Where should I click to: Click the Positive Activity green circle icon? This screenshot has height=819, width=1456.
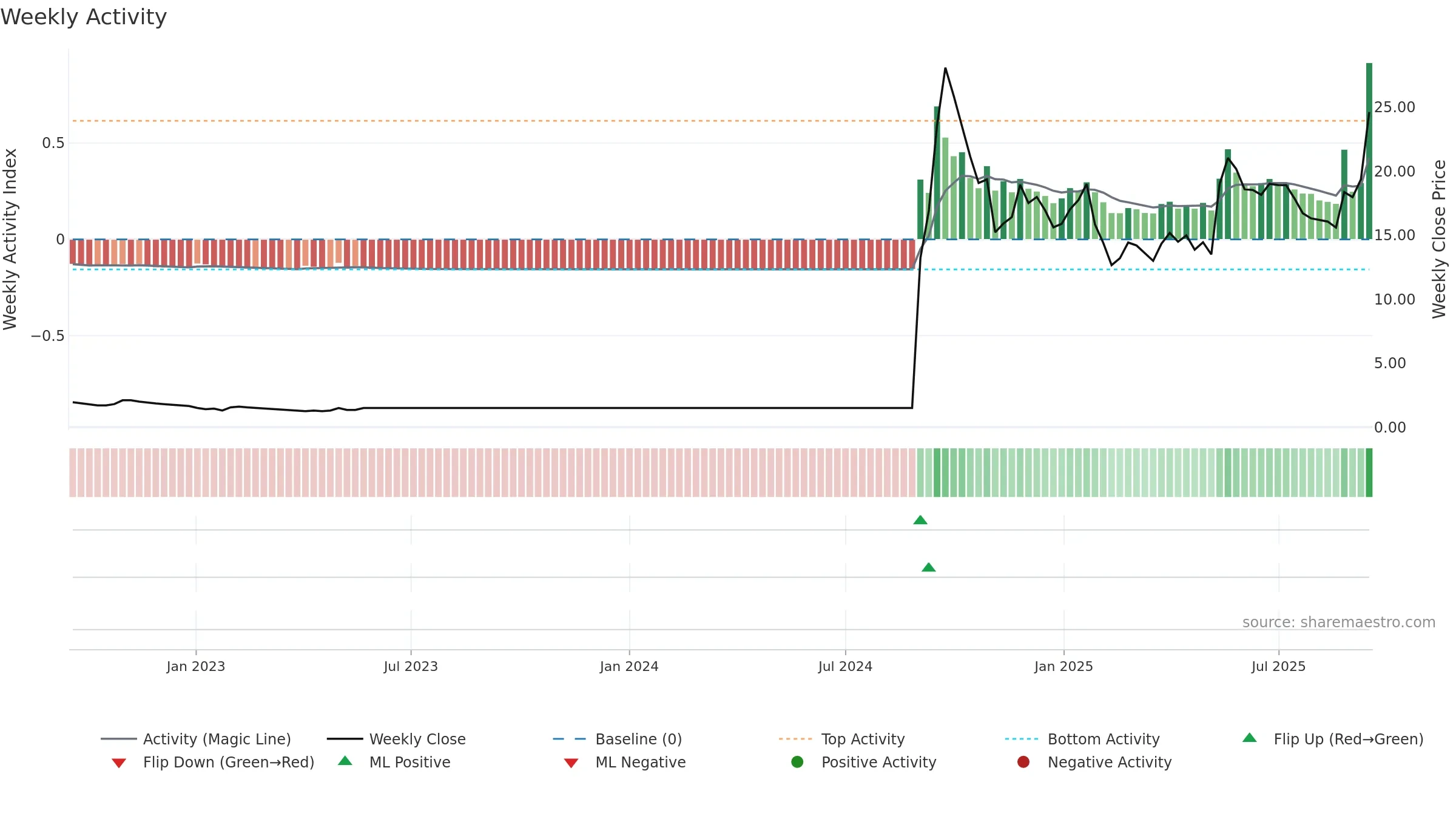click(797, 762)
